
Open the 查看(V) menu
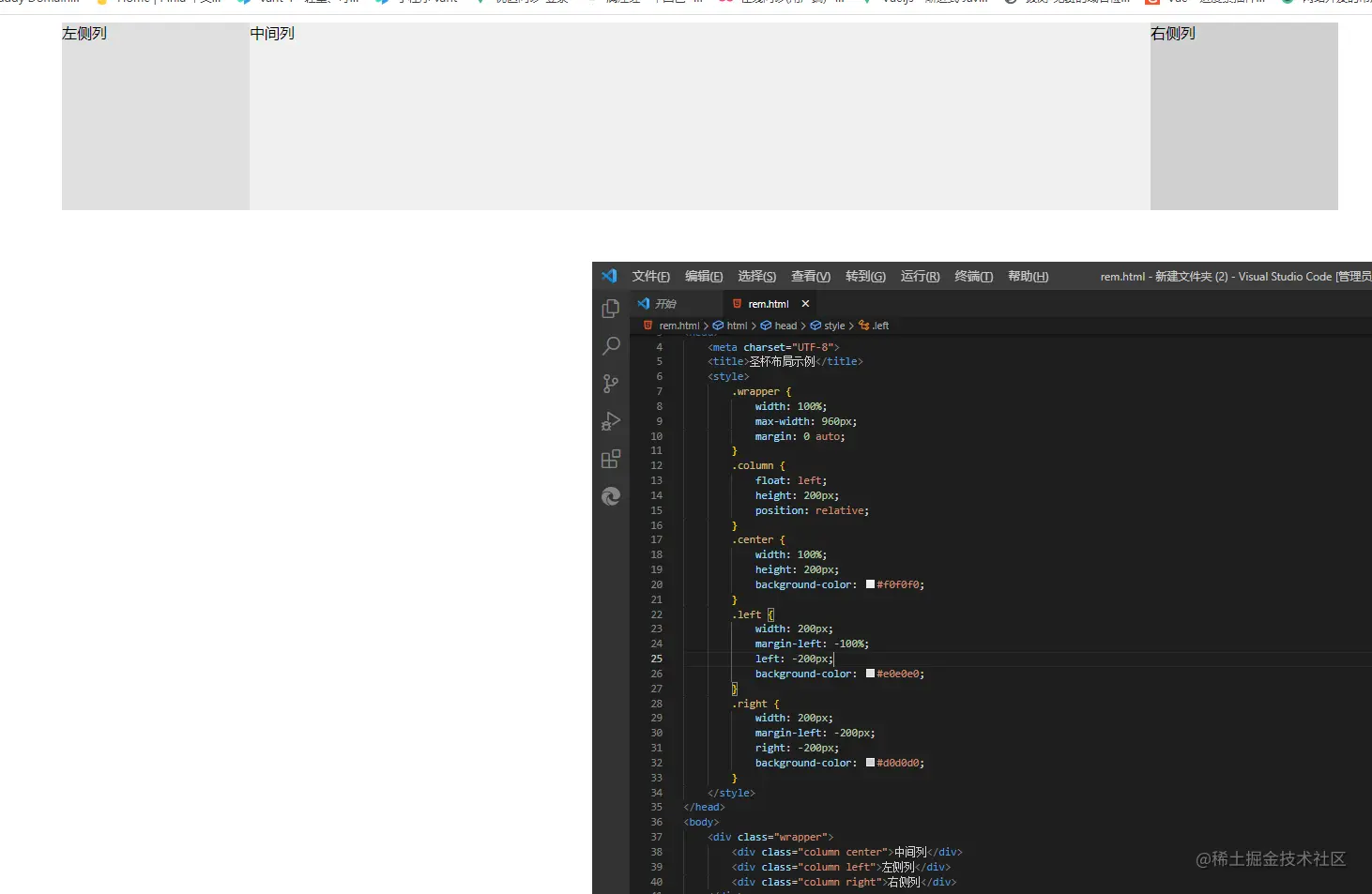(x=811, y=277)
